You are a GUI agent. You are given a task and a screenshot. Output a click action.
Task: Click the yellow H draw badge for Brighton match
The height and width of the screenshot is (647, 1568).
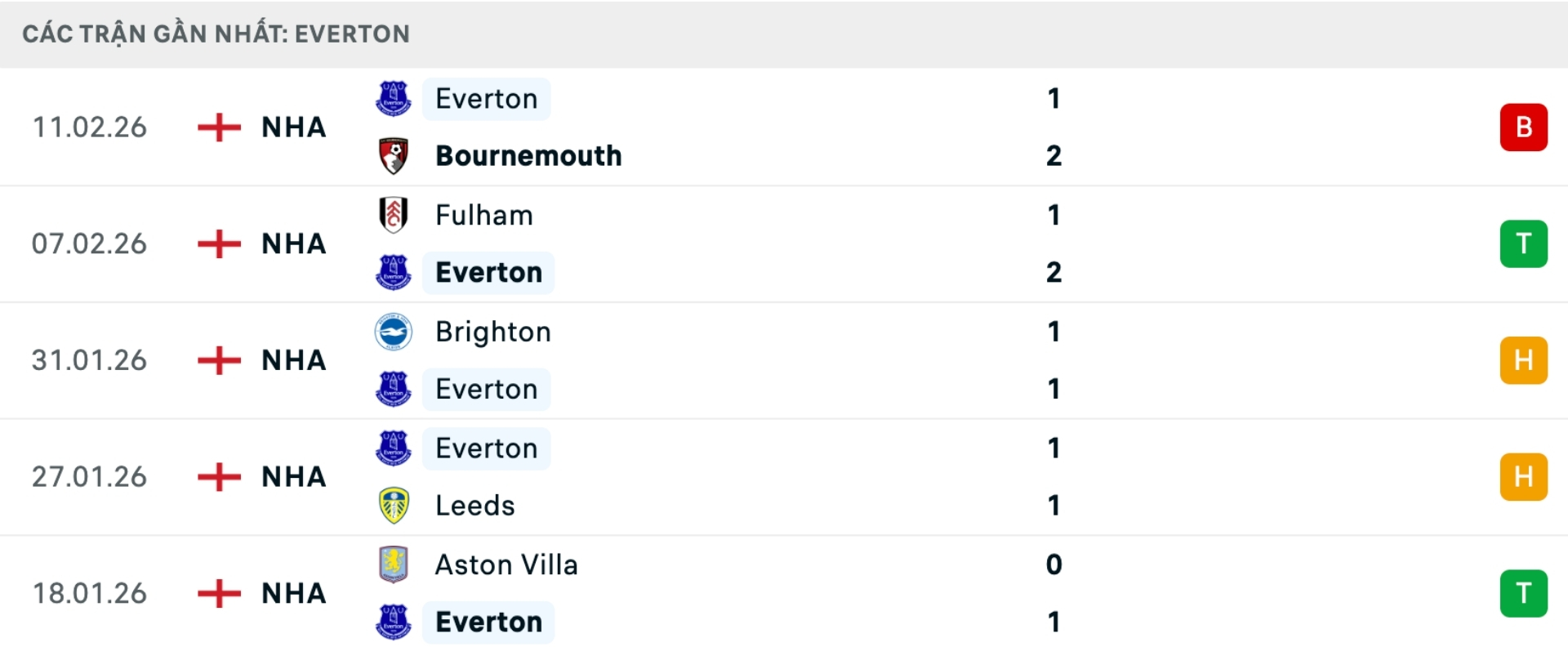tap(1524, 359)
